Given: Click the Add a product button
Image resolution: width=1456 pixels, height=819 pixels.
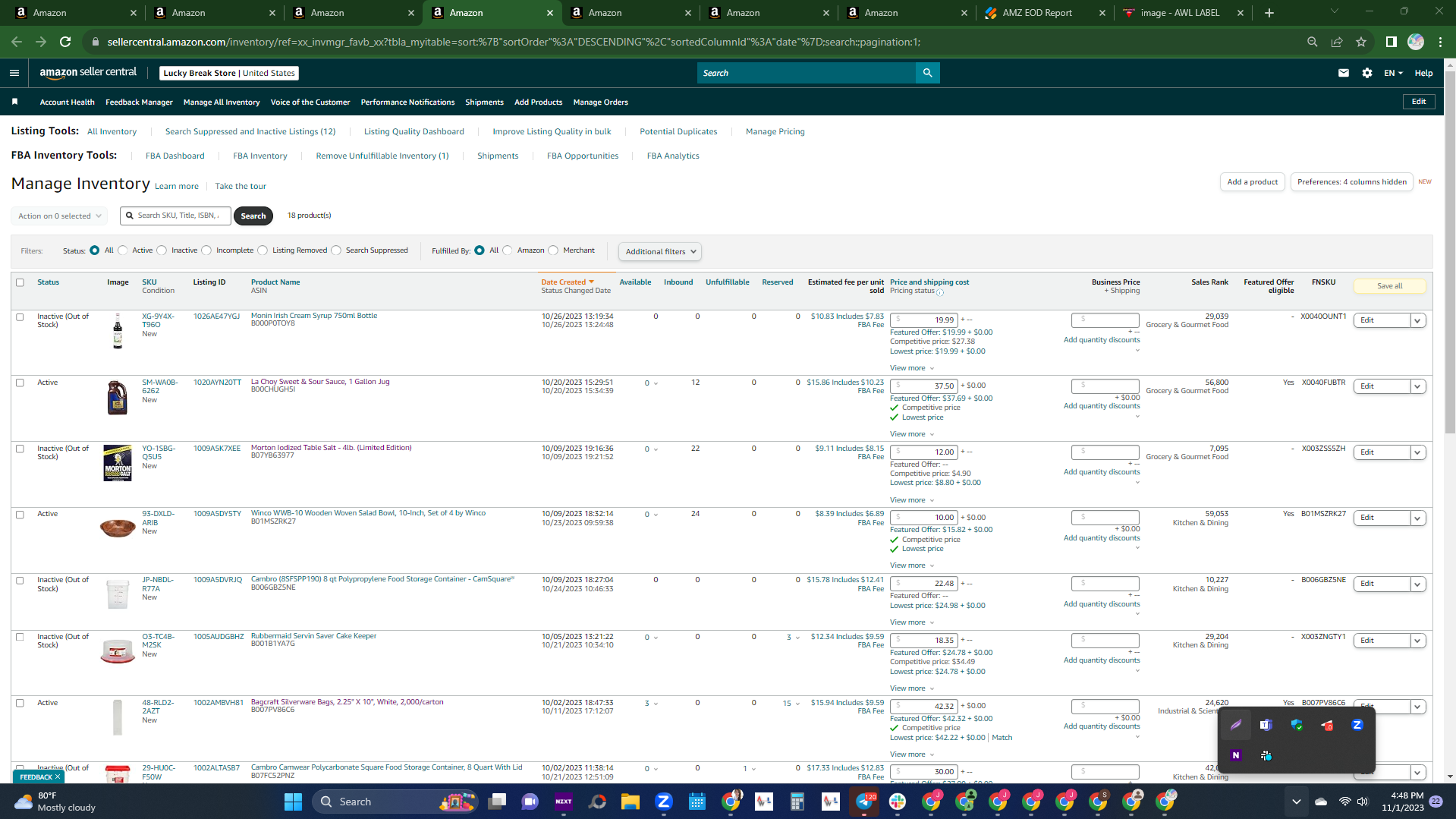Looking at the screenshot, I should pyautogui.click(x=1252, y=182).
